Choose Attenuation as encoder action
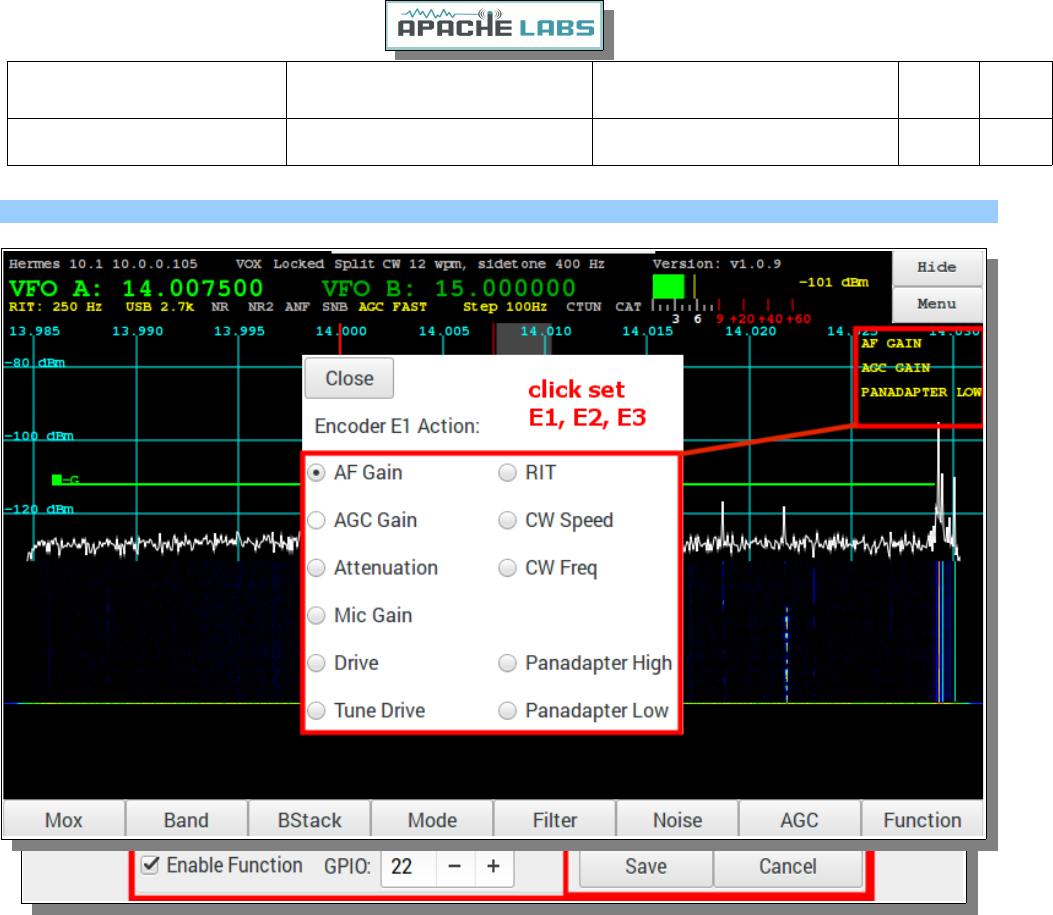The width and height of the screenshot is (1053, 915). 316,568
